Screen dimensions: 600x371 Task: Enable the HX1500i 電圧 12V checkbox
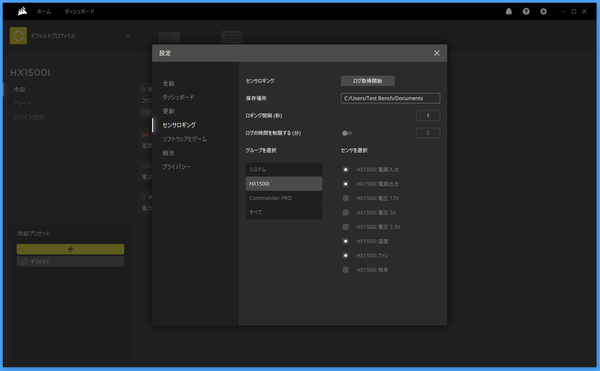tap(346, 198)
